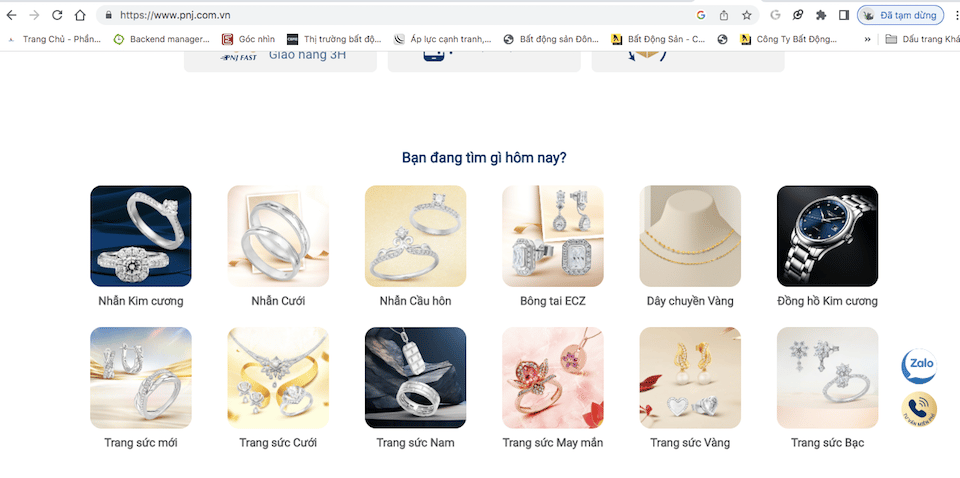The height and width of the screenshot is (478, 960).
Task: Open Dây chuyền Vàng category image
Action: coord(690,236)
